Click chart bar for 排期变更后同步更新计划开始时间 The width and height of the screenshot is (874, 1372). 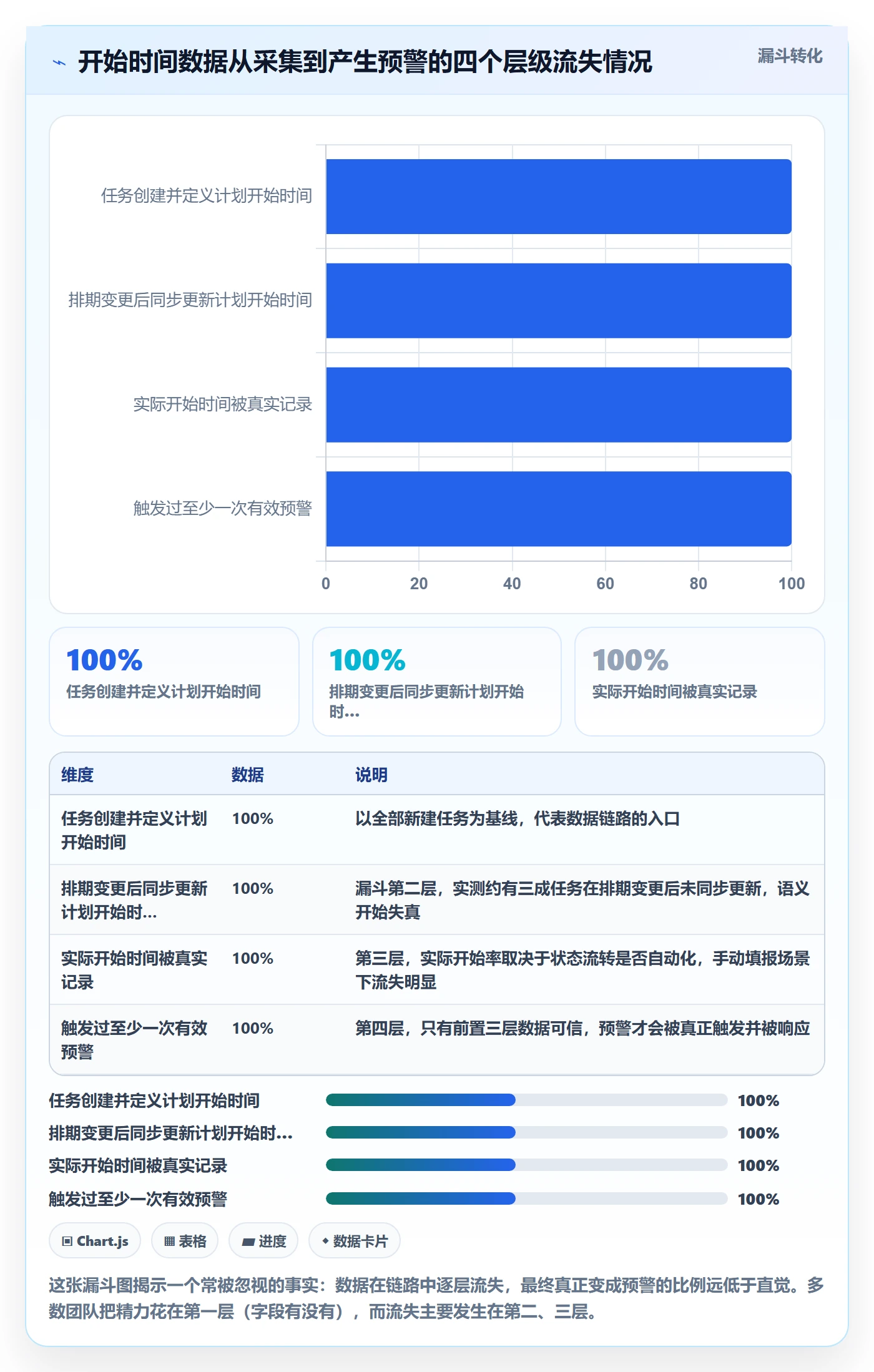559,301
